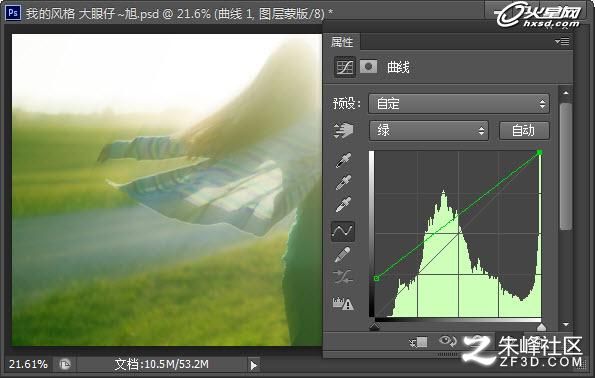Open the 预设 preset dropdown
Screen dimensions: 595x378
pyautogui.click(x=459, y=104)
